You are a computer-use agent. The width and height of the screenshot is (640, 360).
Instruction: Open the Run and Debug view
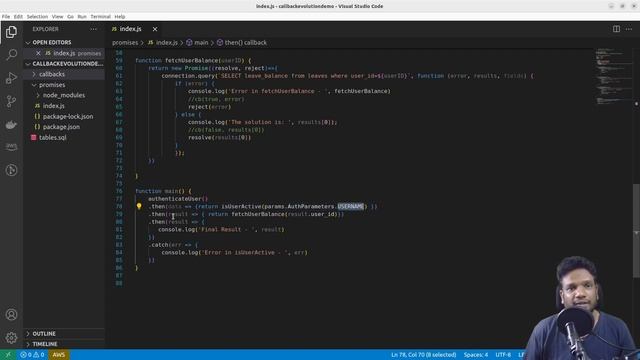tap(11, 78)
